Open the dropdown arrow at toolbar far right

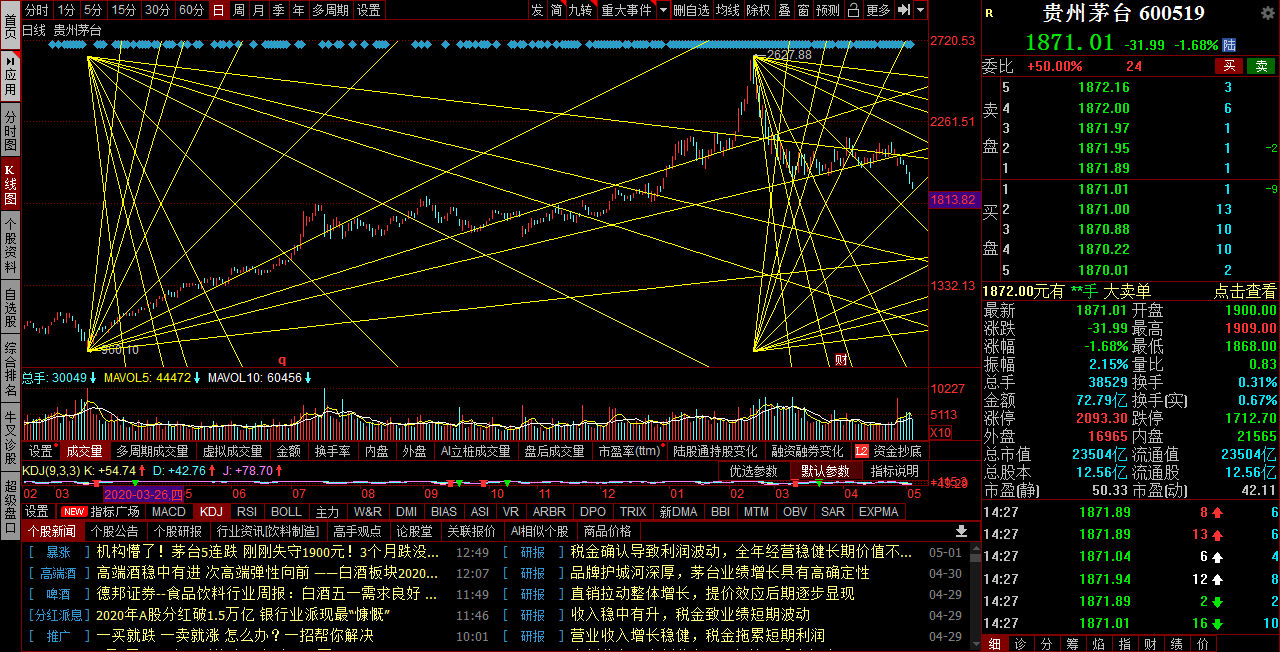(x=920, y=10)
